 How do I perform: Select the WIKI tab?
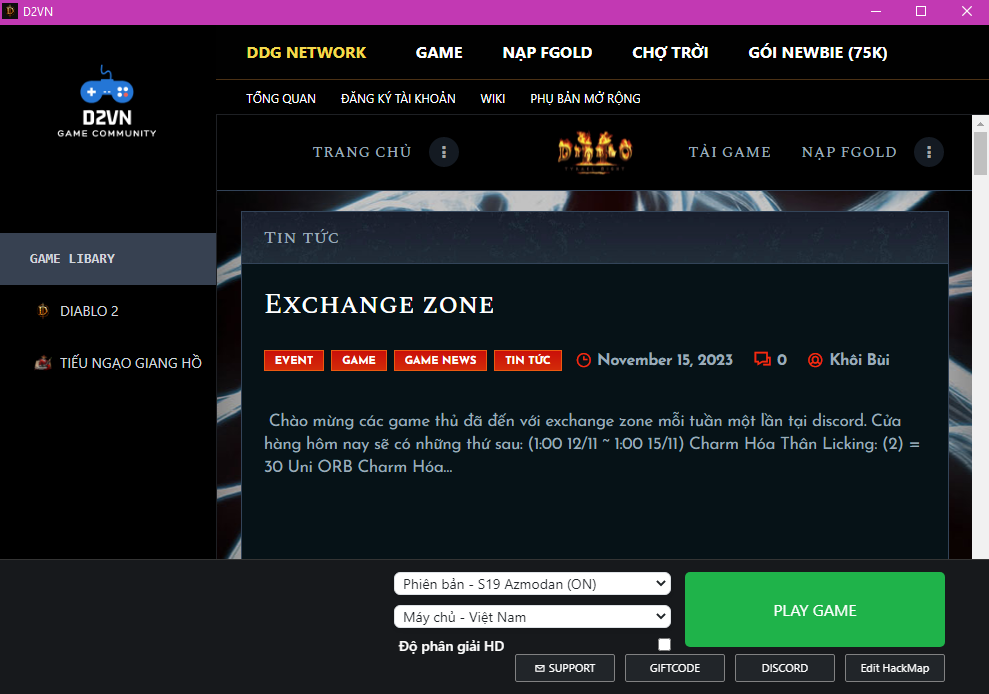click(x=492, y=98)
